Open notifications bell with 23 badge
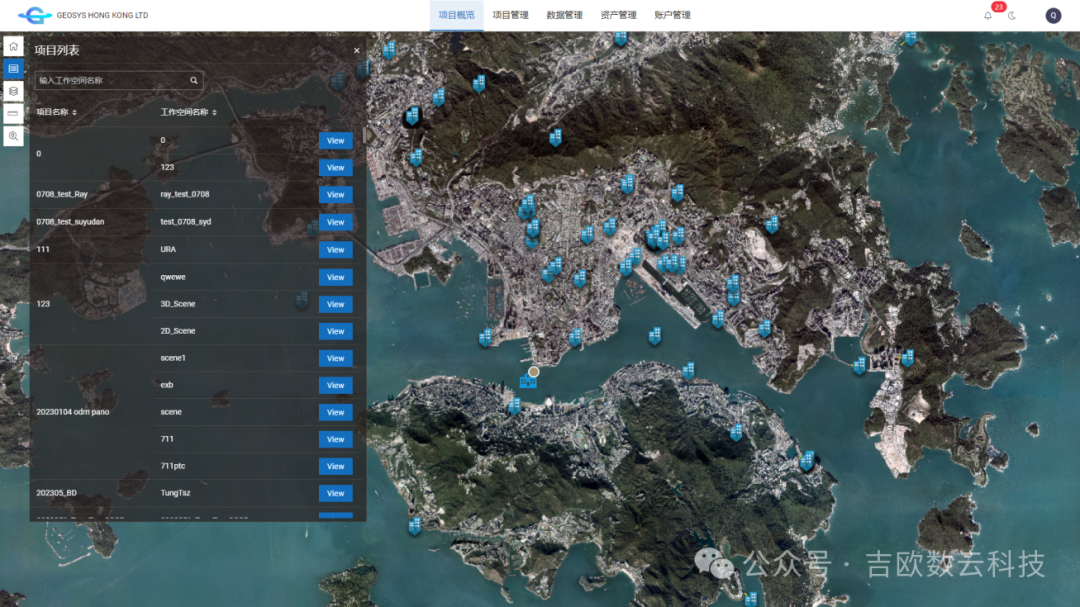 point(988,15)
